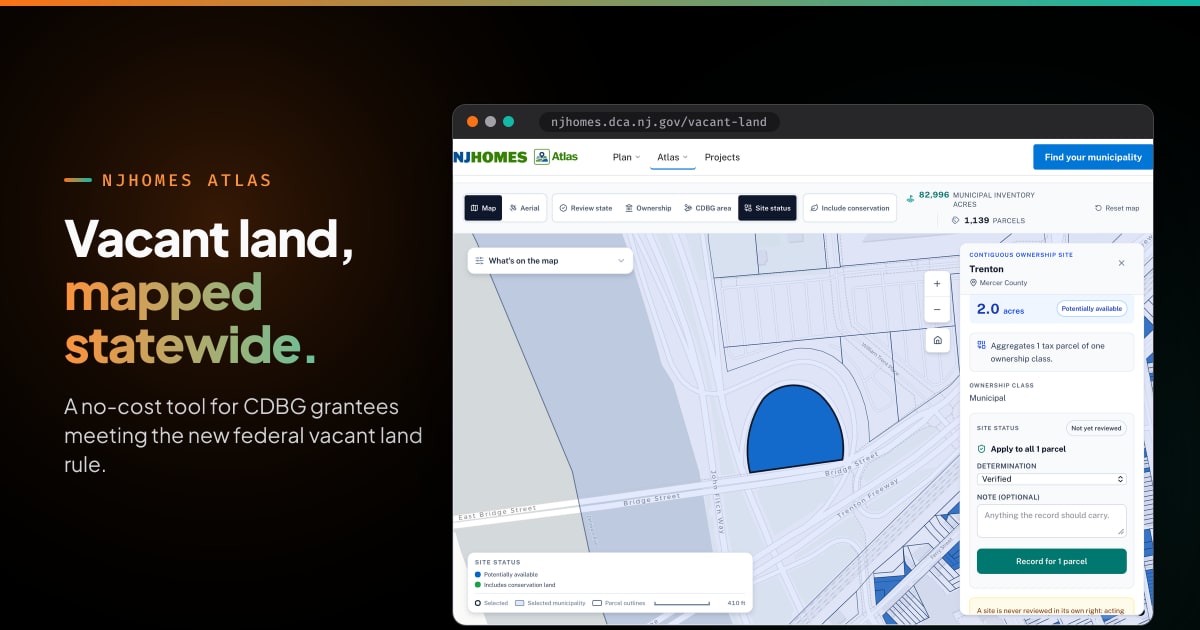Click Potentially available blue legend dot
The image size is (1200, 630).
tap(478, 575)
